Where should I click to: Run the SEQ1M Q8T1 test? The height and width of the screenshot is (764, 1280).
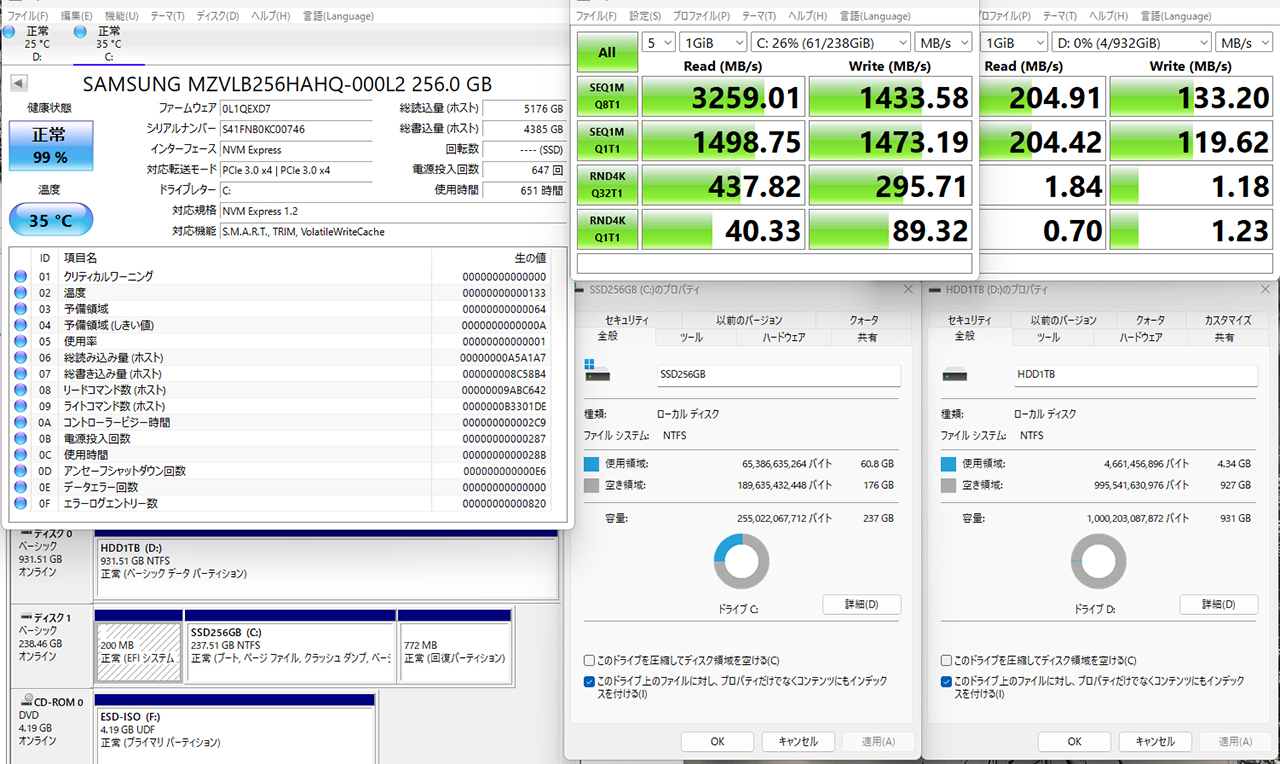pos(607,97)
